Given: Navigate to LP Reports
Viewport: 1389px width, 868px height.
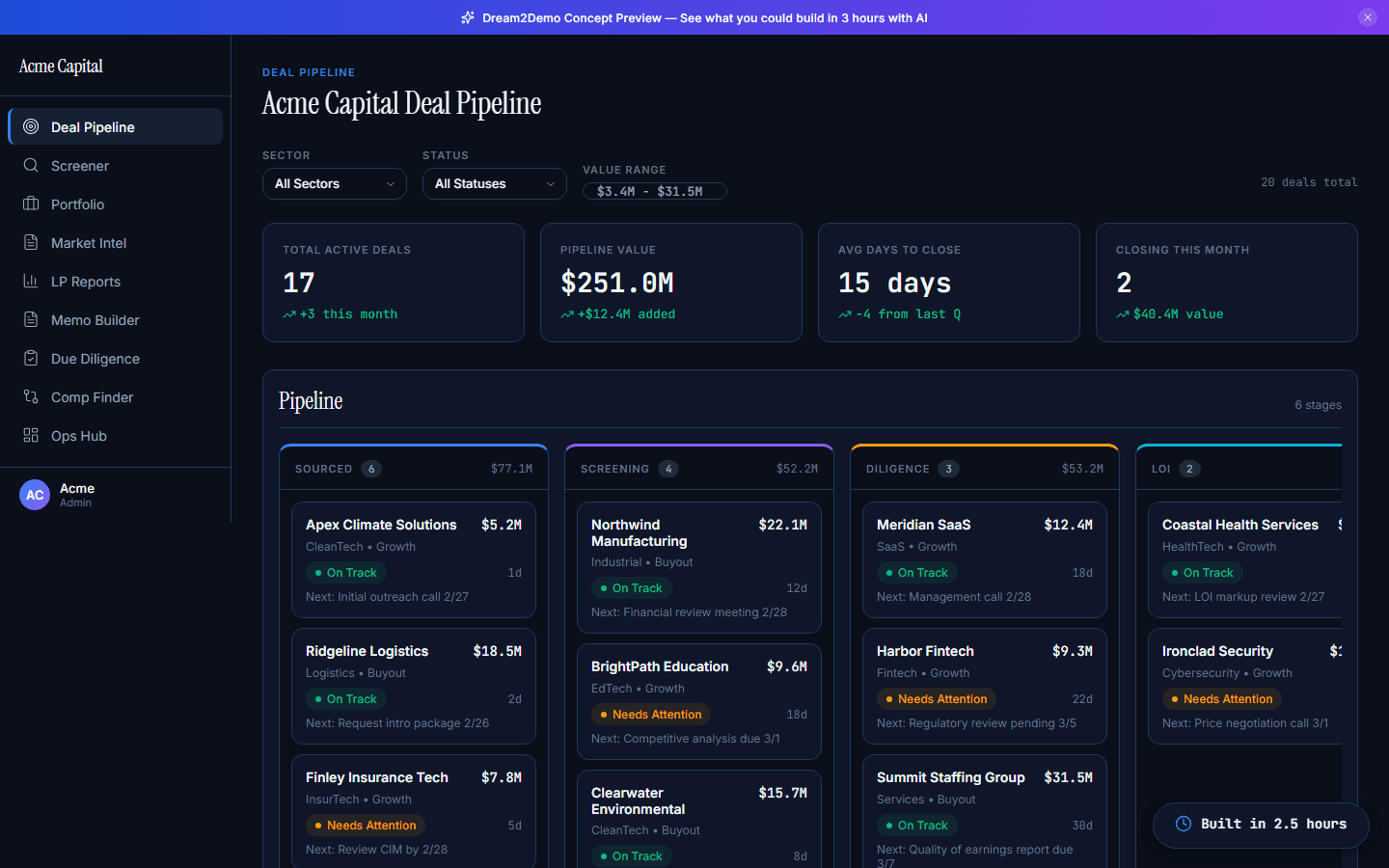Looking at the screenshot, I should (85, 281).
